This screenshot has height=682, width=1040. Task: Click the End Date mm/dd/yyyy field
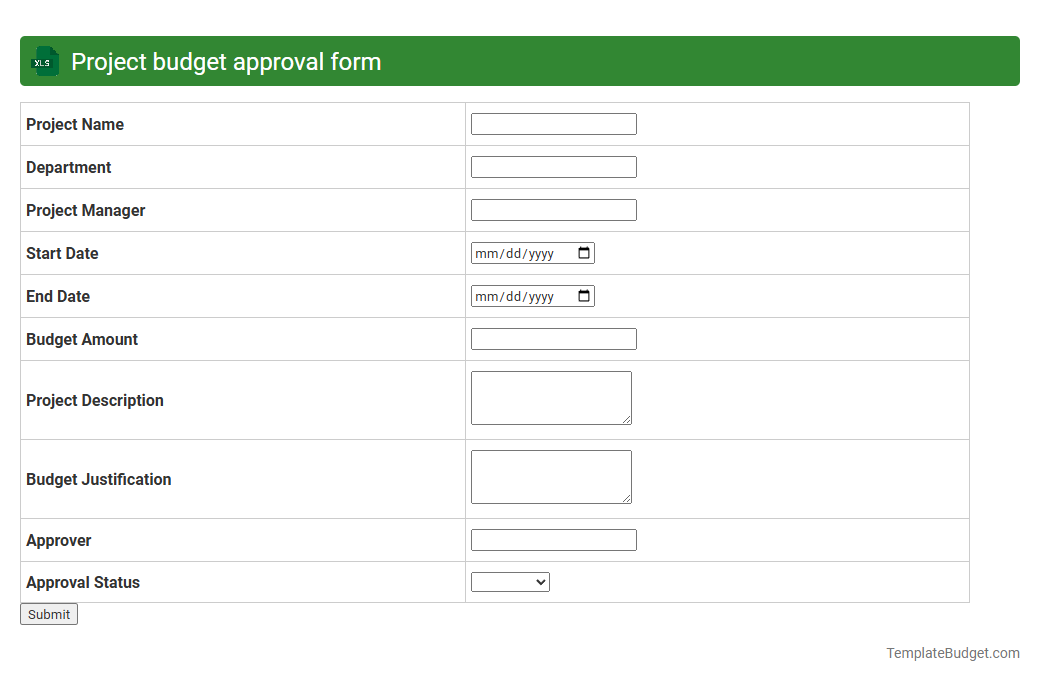coord(520,295)
